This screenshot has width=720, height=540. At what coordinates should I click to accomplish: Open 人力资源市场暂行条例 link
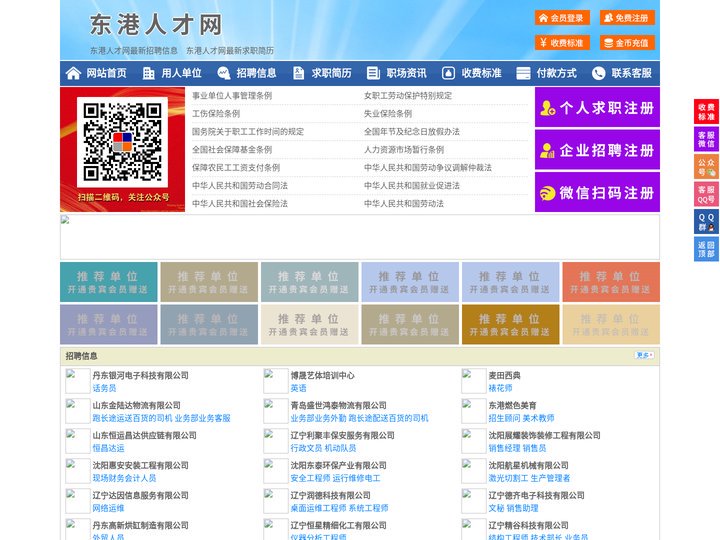pyautogui.click(x=404, y=149)
